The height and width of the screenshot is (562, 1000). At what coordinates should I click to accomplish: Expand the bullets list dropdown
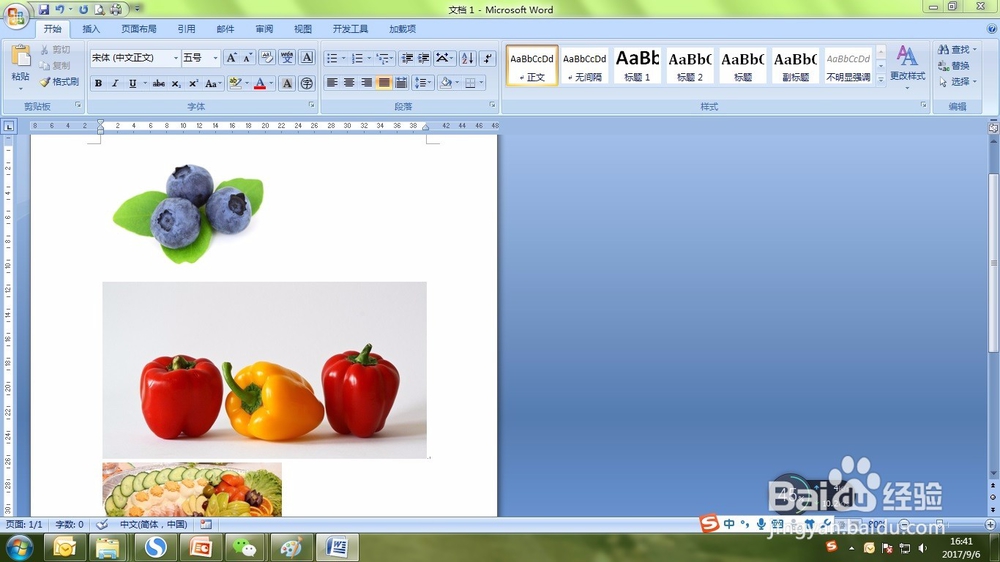(x=344, y=58)
